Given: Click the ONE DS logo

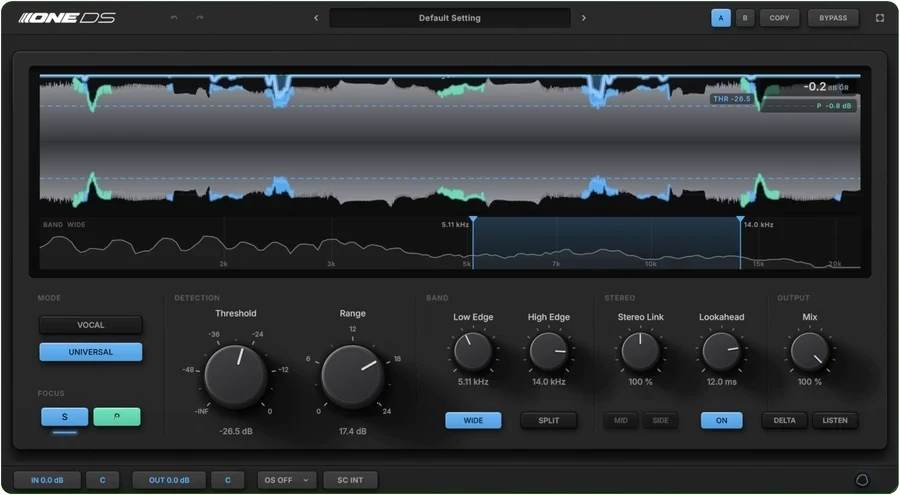Looking at the screenshot, I should (67, 18).
